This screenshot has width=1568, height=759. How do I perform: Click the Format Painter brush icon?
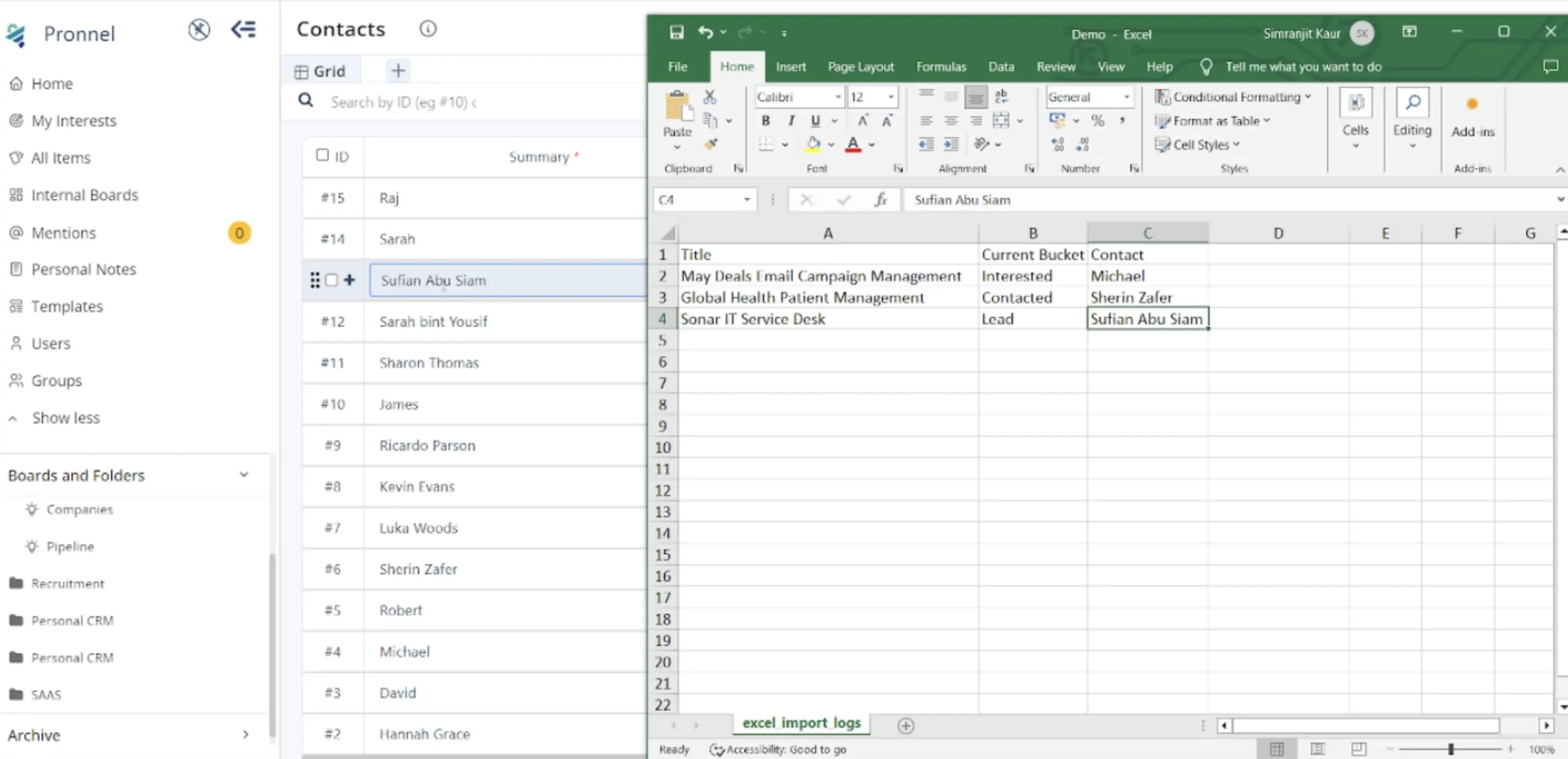click(710, 144)
